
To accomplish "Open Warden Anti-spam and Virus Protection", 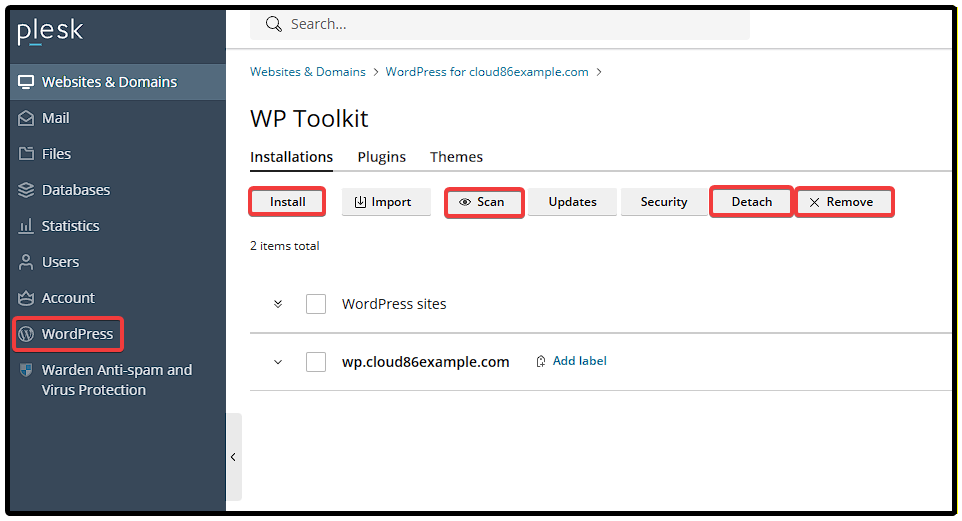I will [118, 380].
